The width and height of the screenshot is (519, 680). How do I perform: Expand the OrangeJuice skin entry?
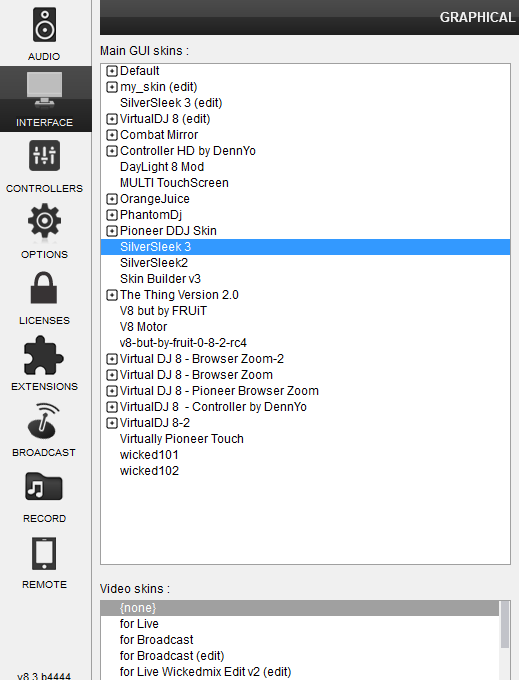(x=112, y=199)
